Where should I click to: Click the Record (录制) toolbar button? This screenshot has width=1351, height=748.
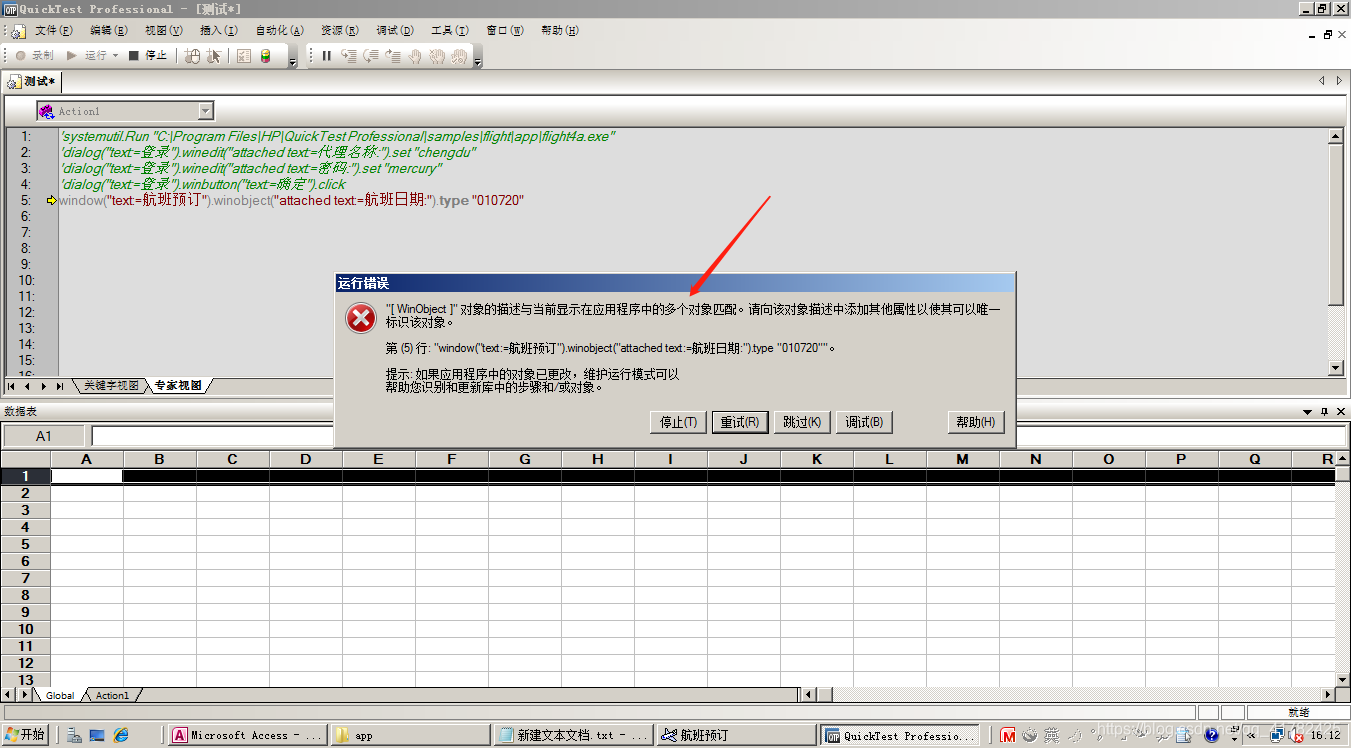tap(35, 56)
